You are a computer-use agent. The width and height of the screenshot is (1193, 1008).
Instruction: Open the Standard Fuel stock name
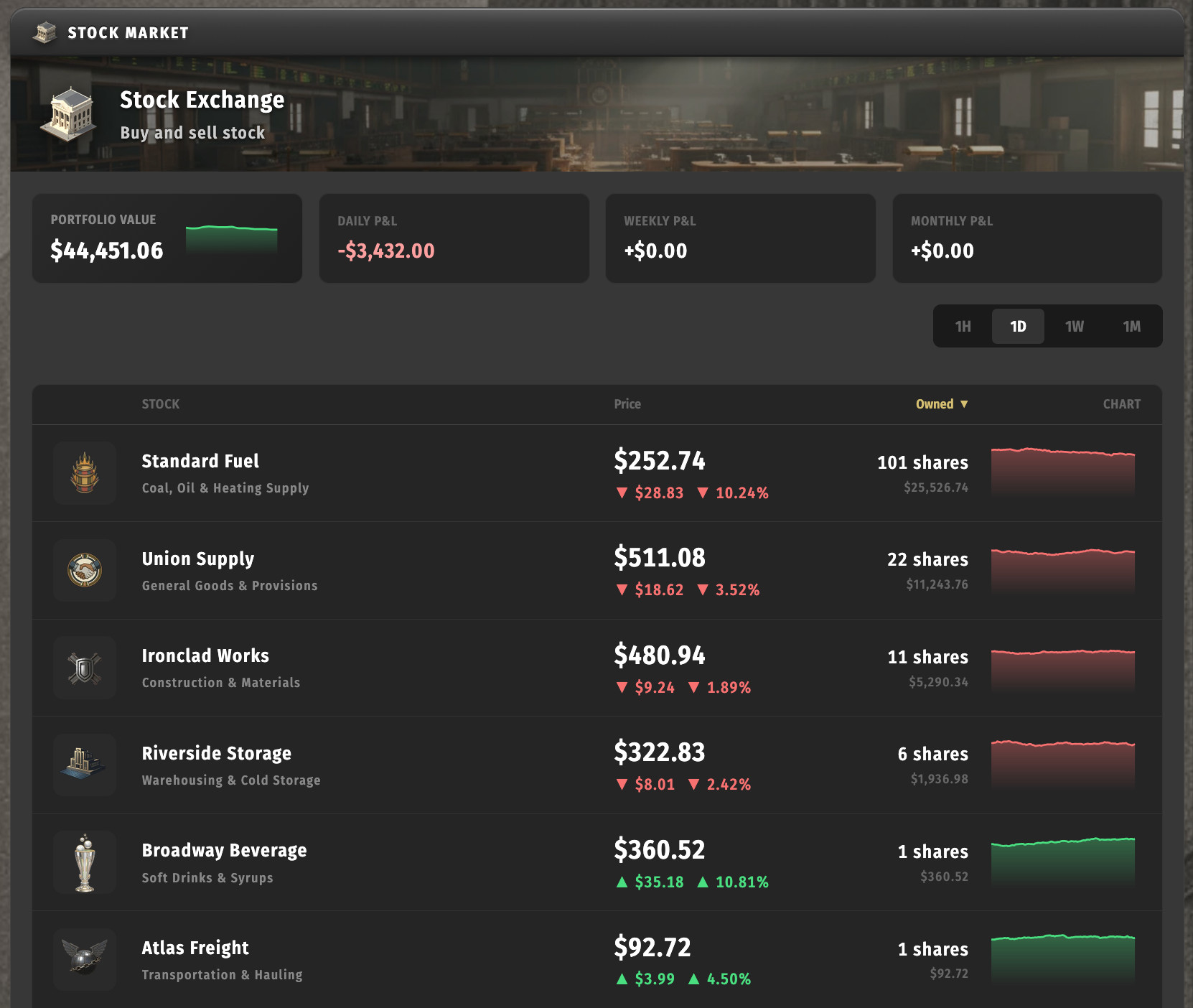200,461
